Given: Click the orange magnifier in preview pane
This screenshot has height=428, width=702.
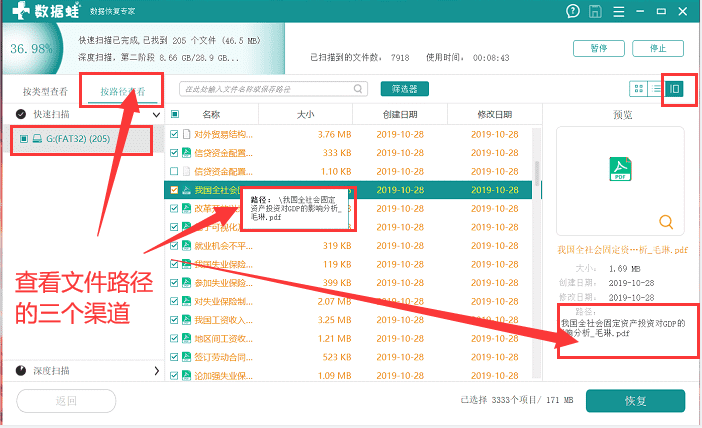Looking at the screenshot, I should [x=666, y=222].
